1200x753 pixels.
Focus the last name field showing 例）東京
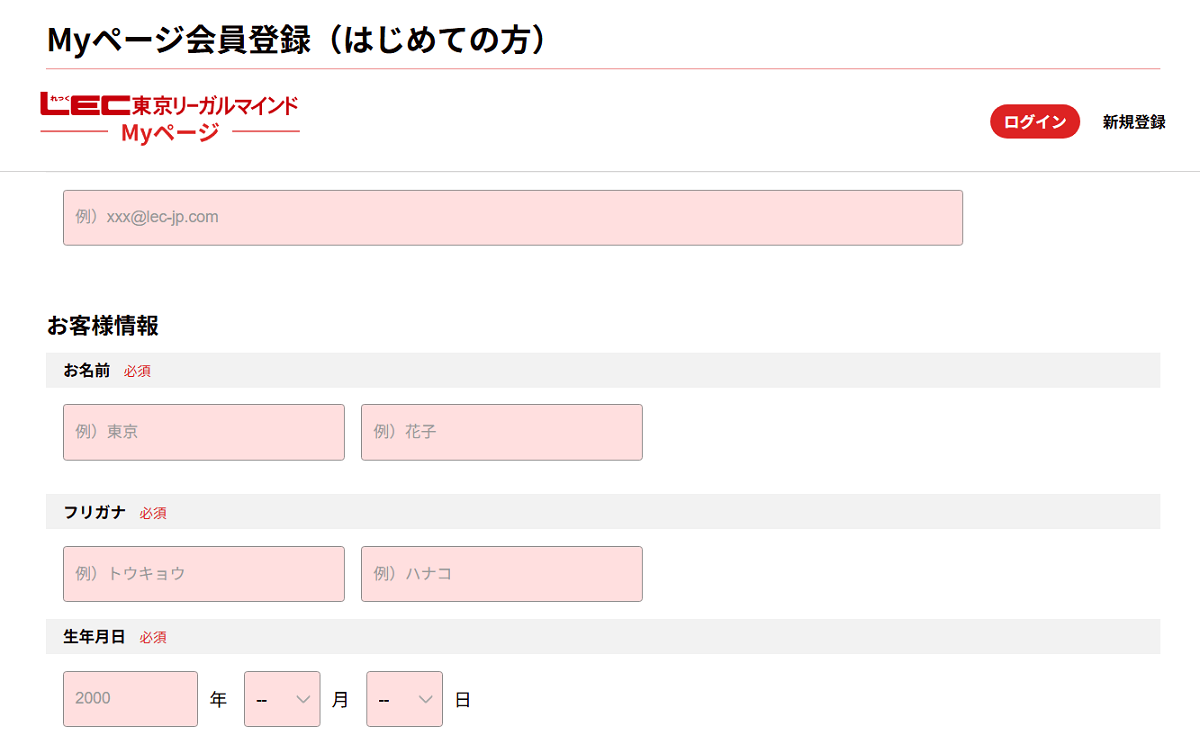tap(203, 432)
